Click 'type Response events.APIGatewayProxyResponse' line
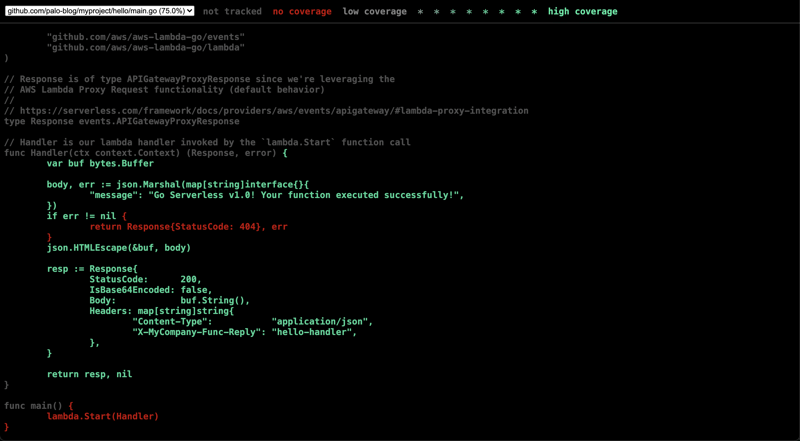Viewport: 800px width, 441px height. (121, 121)
